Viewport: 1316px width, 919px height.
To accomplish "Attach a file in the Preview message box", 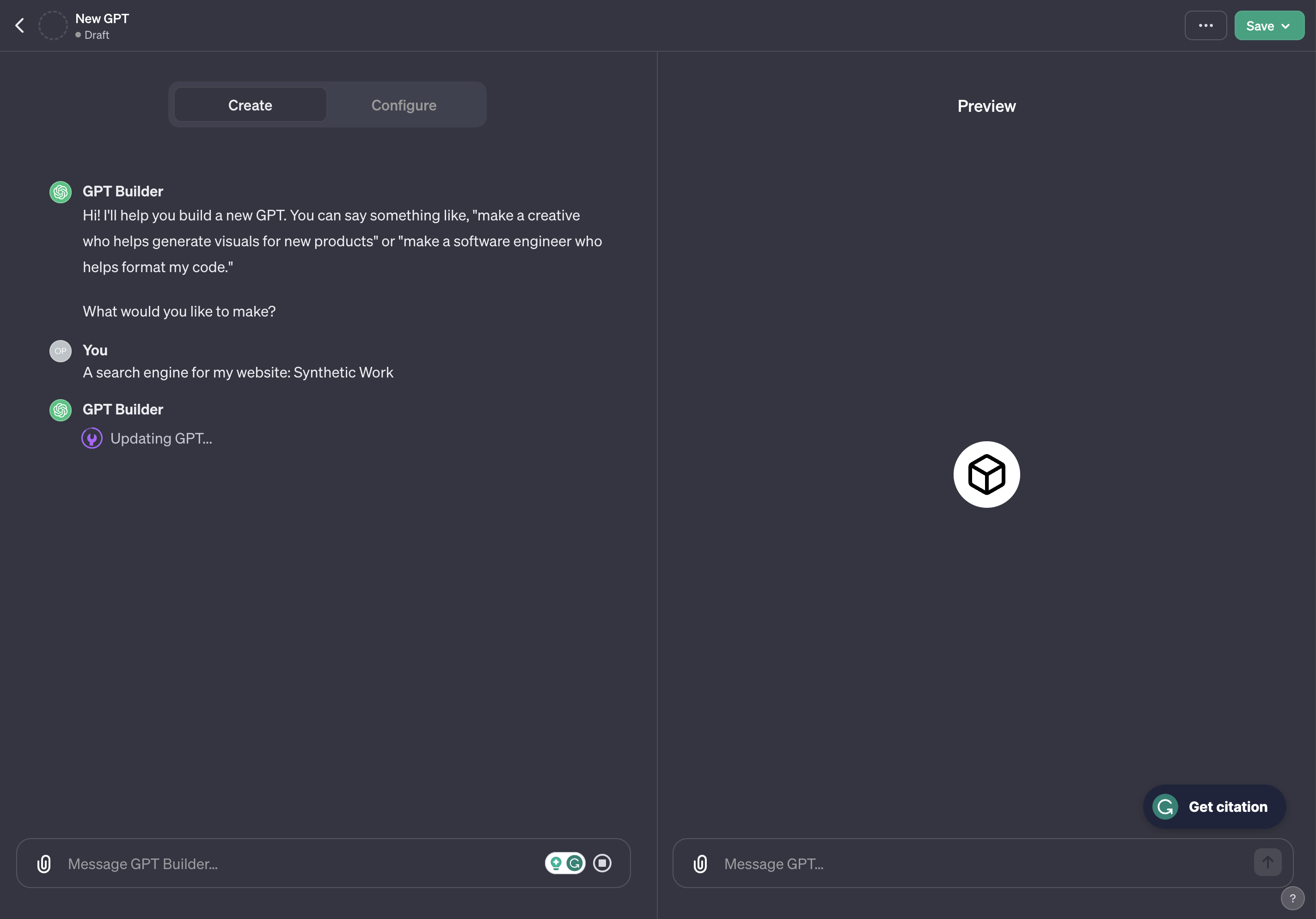I will [700, 864].
